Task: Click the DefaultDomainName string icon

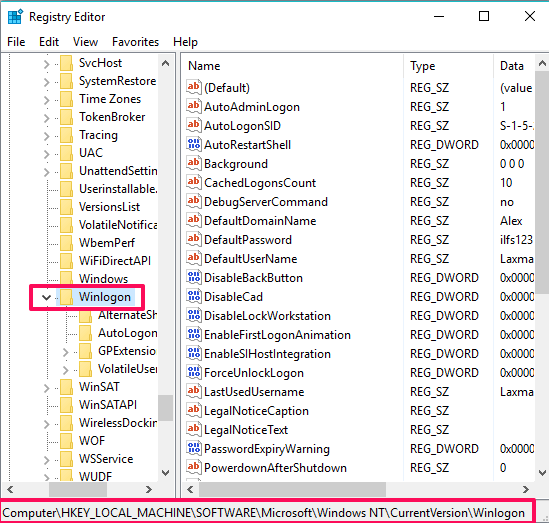Action: [193, 220]
